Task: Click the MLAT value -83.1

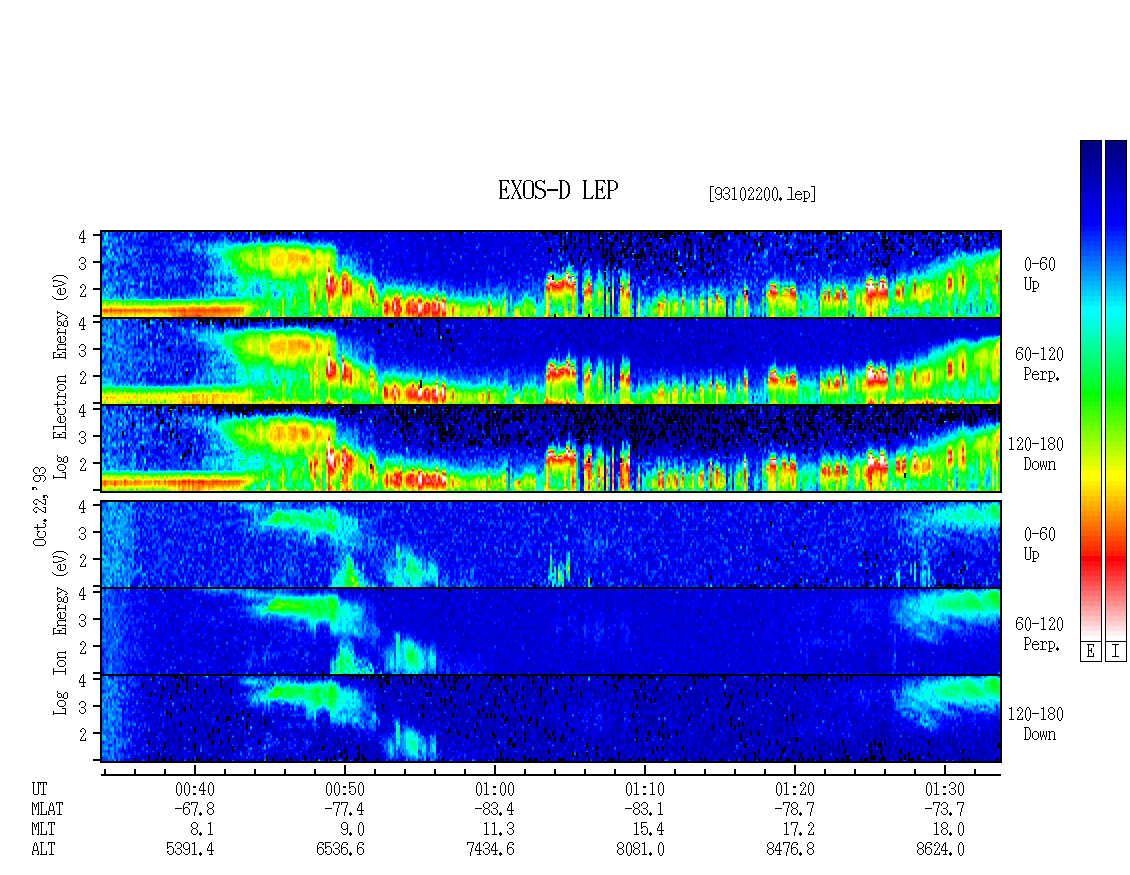Action: pyautogui.click(x=644, y=809)
